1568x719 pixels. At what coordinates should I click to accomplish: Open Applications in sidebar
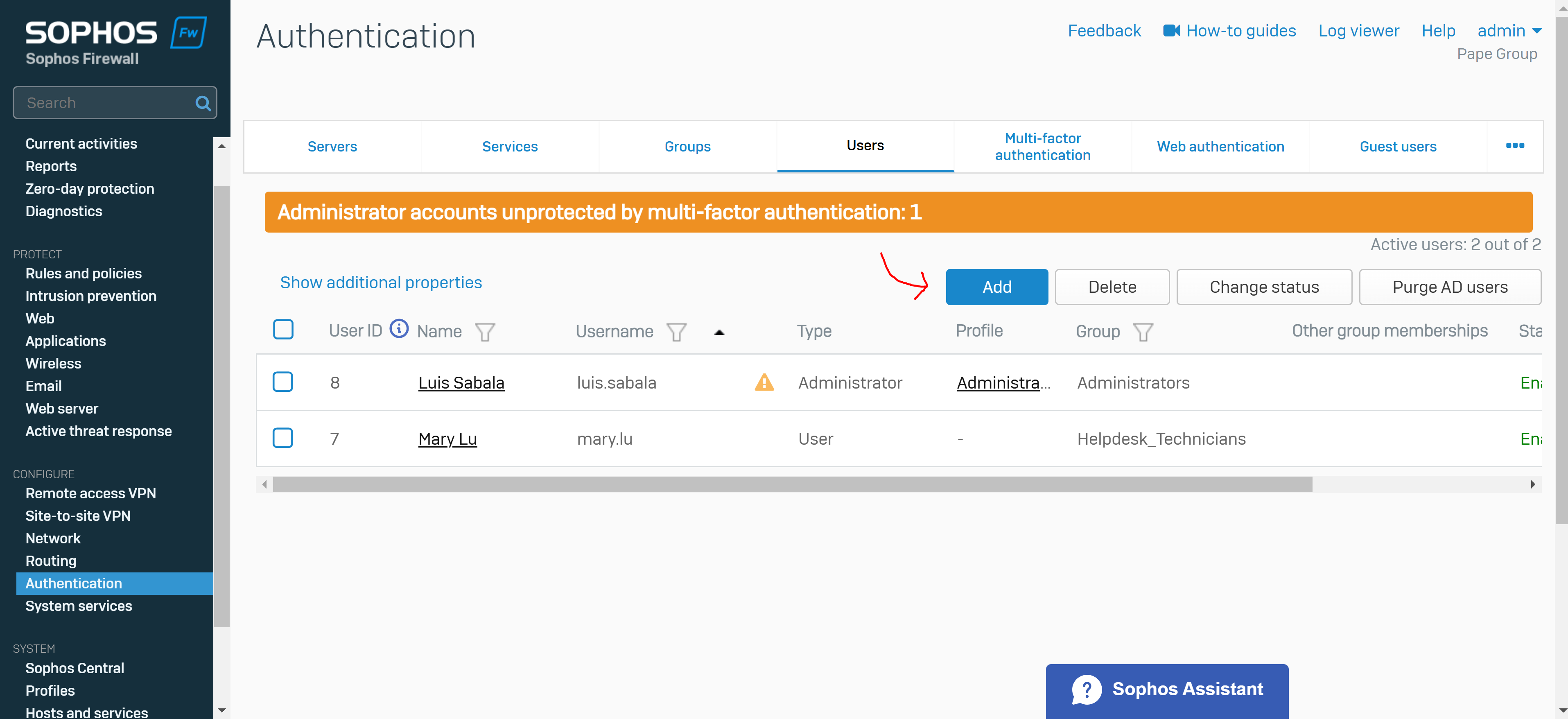pos(65,341)
